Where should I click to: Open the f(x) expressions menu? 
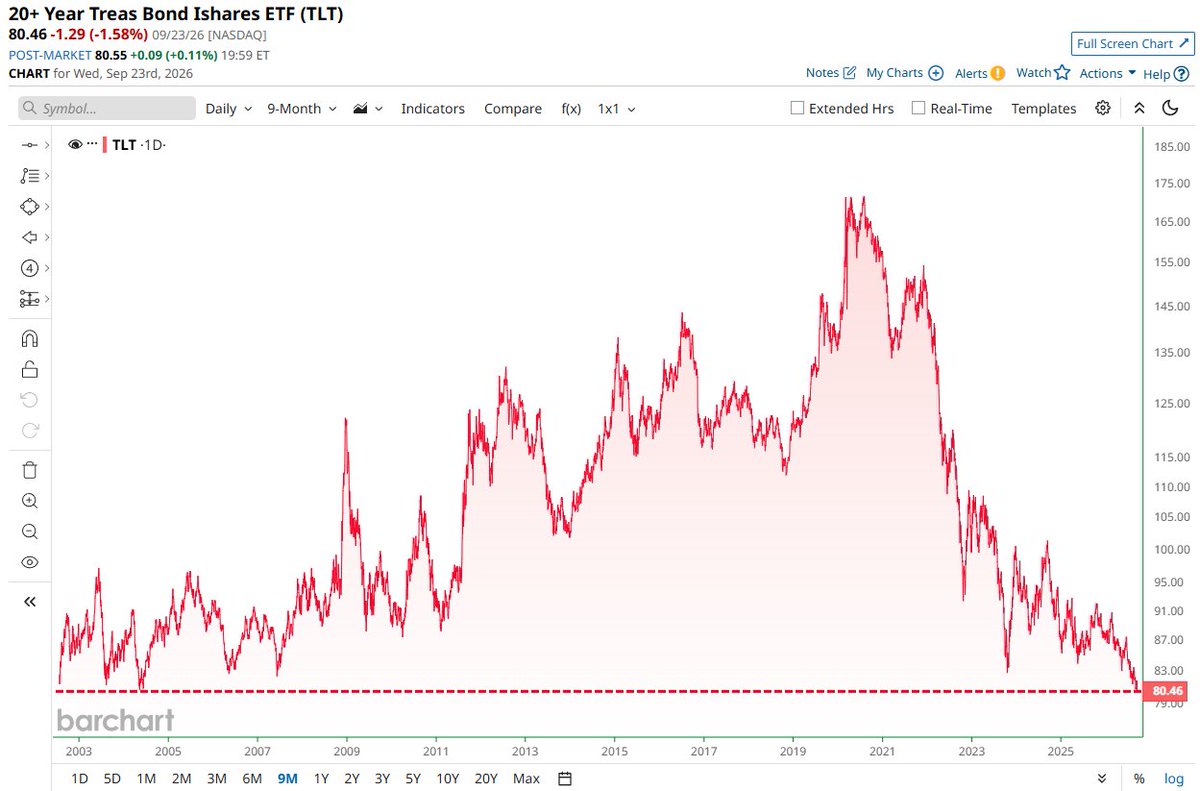pyautogui.click(x=571, y=108)
